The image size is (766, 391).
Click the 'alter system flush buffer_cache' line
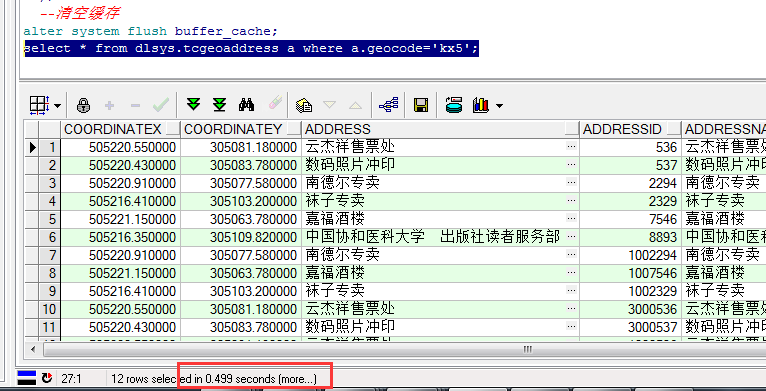[150, 31]
